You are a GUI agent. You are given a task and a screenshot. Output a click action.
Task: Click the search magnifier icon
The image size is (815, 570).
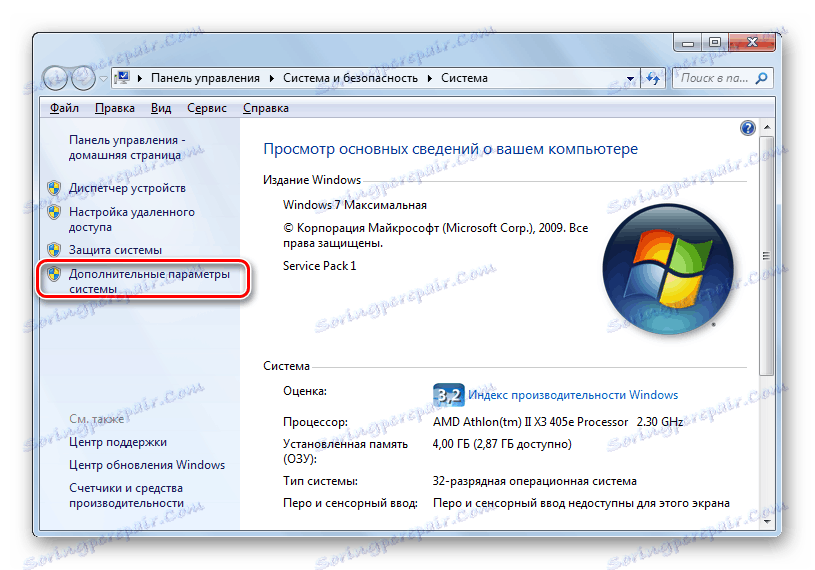point(761,78)
